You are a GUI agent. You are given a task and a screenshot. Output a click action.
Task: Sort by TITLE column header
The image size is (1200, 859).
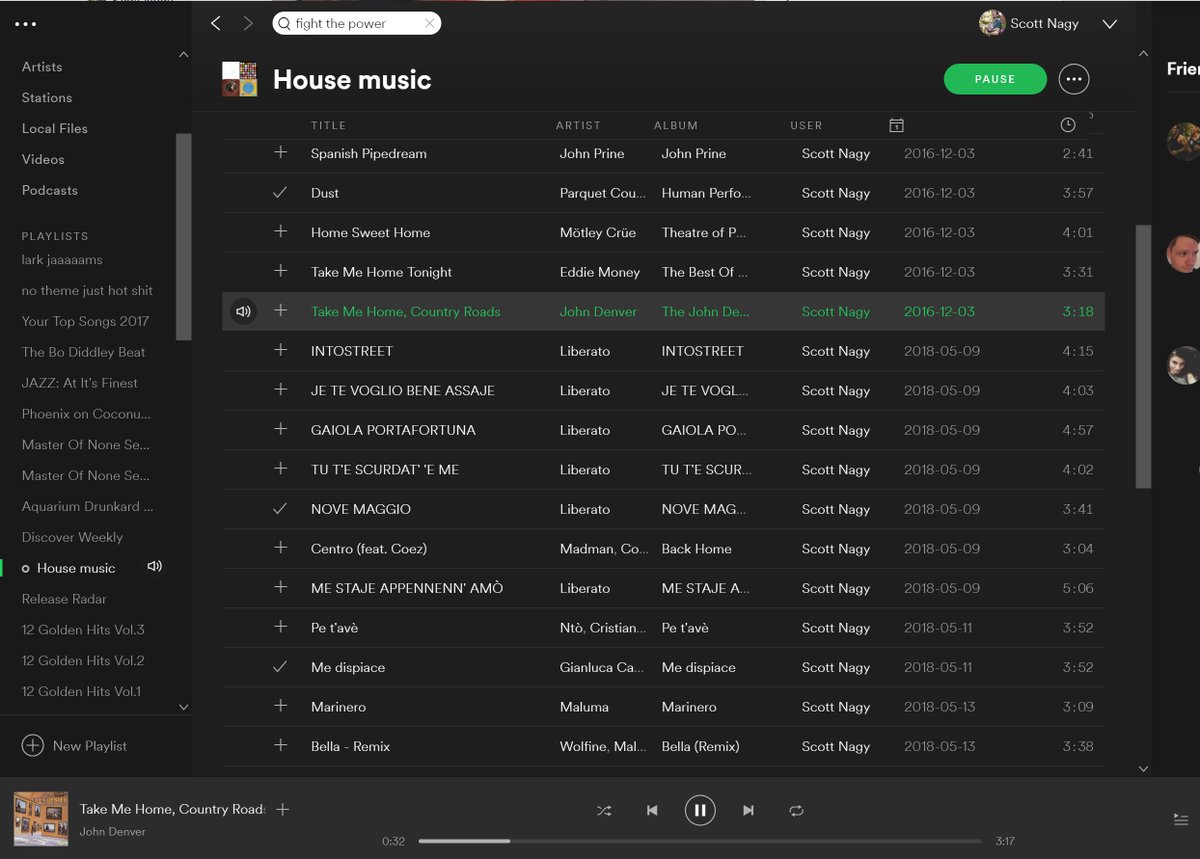point(328,125)
